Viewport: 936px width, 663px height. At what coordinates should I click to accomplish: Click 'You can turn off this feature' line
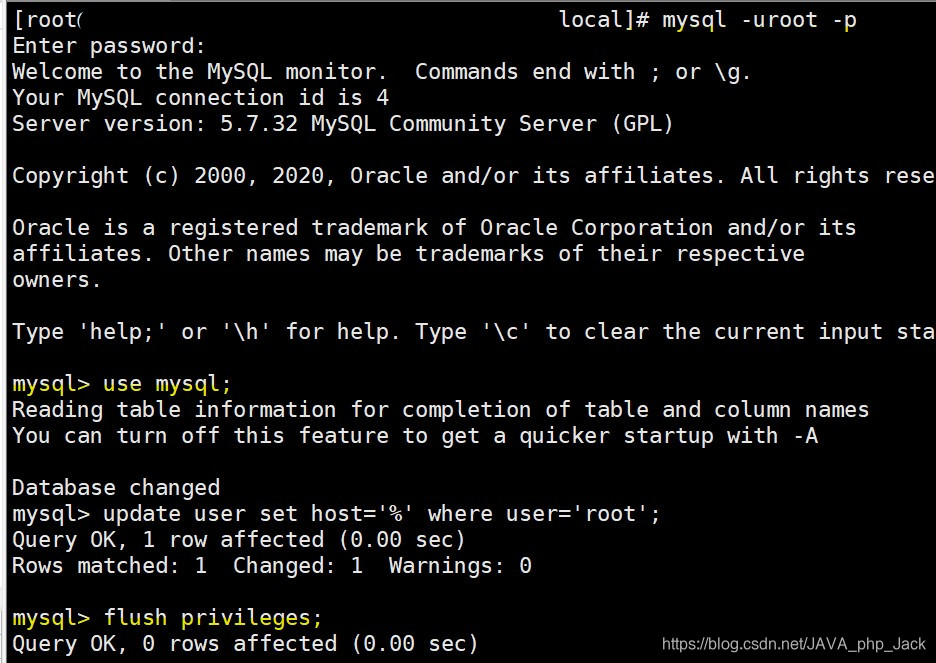coord(415,436)
